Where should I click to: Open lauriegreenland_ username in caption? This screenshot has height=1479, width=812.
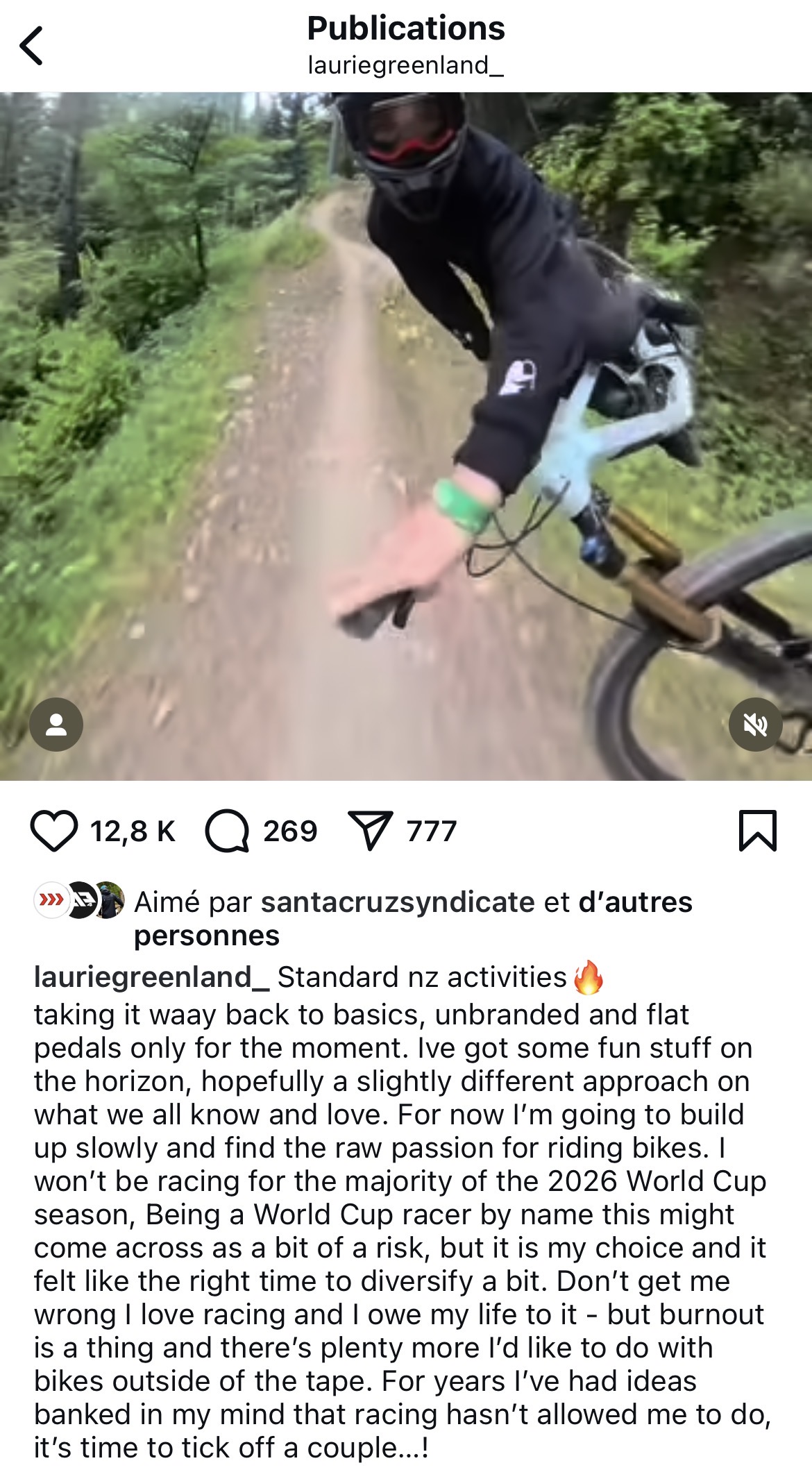(152, 977)
